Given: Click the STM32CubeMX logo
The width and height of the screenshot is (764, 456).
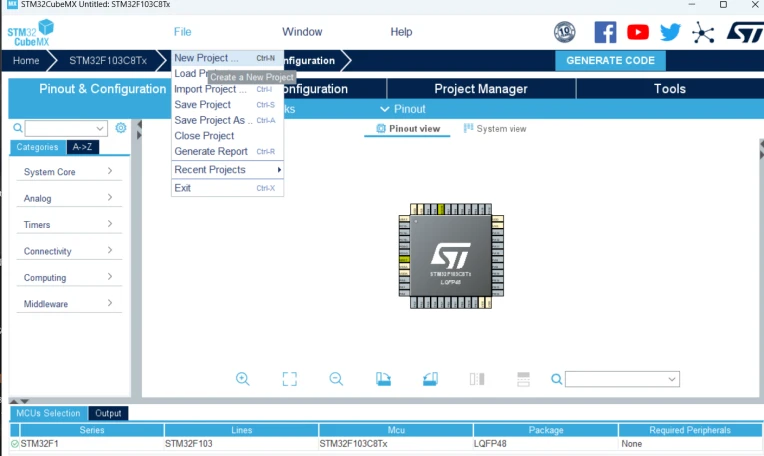Looking at the screenshot, I should tap(30, 33).
